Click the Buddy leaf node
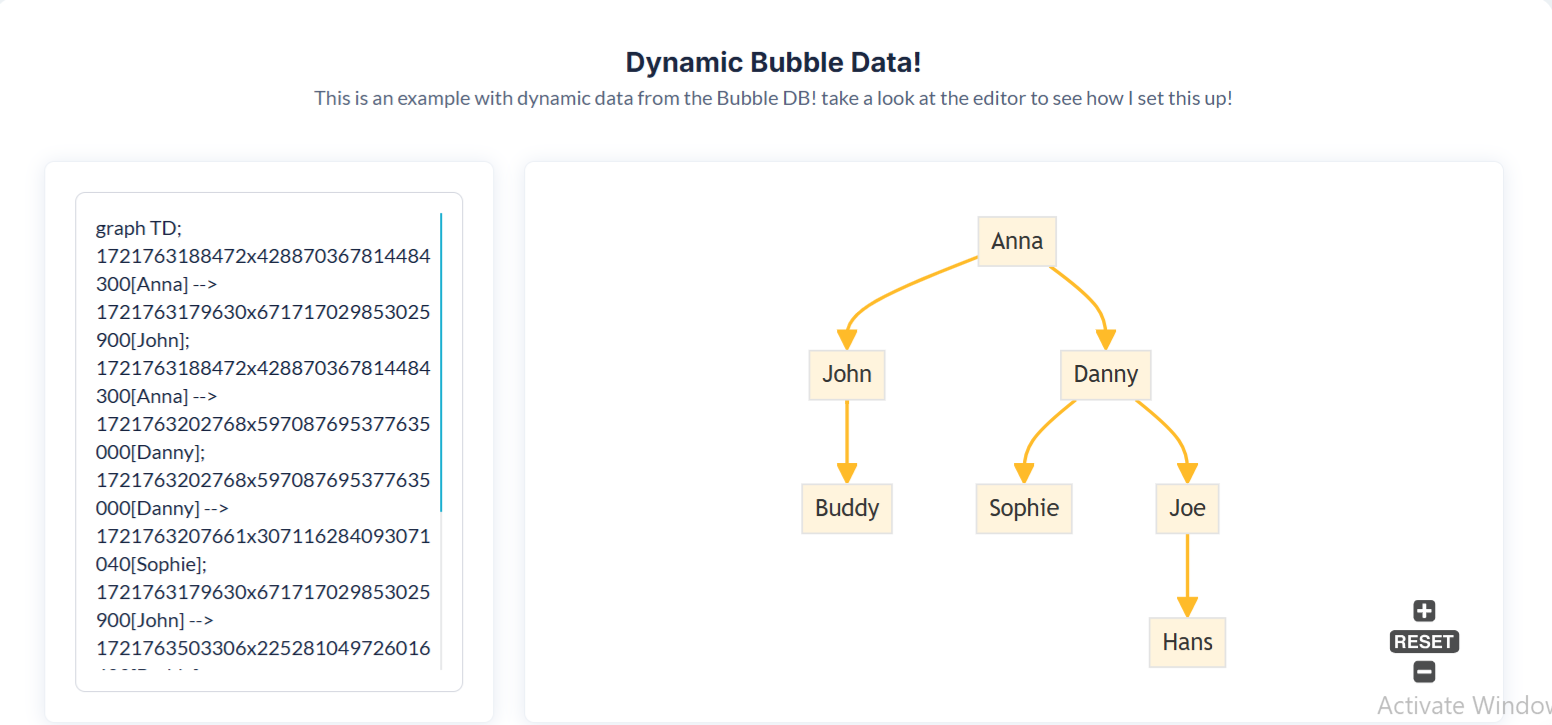This screenshot has width=1552, height=725. pos(846,508)
